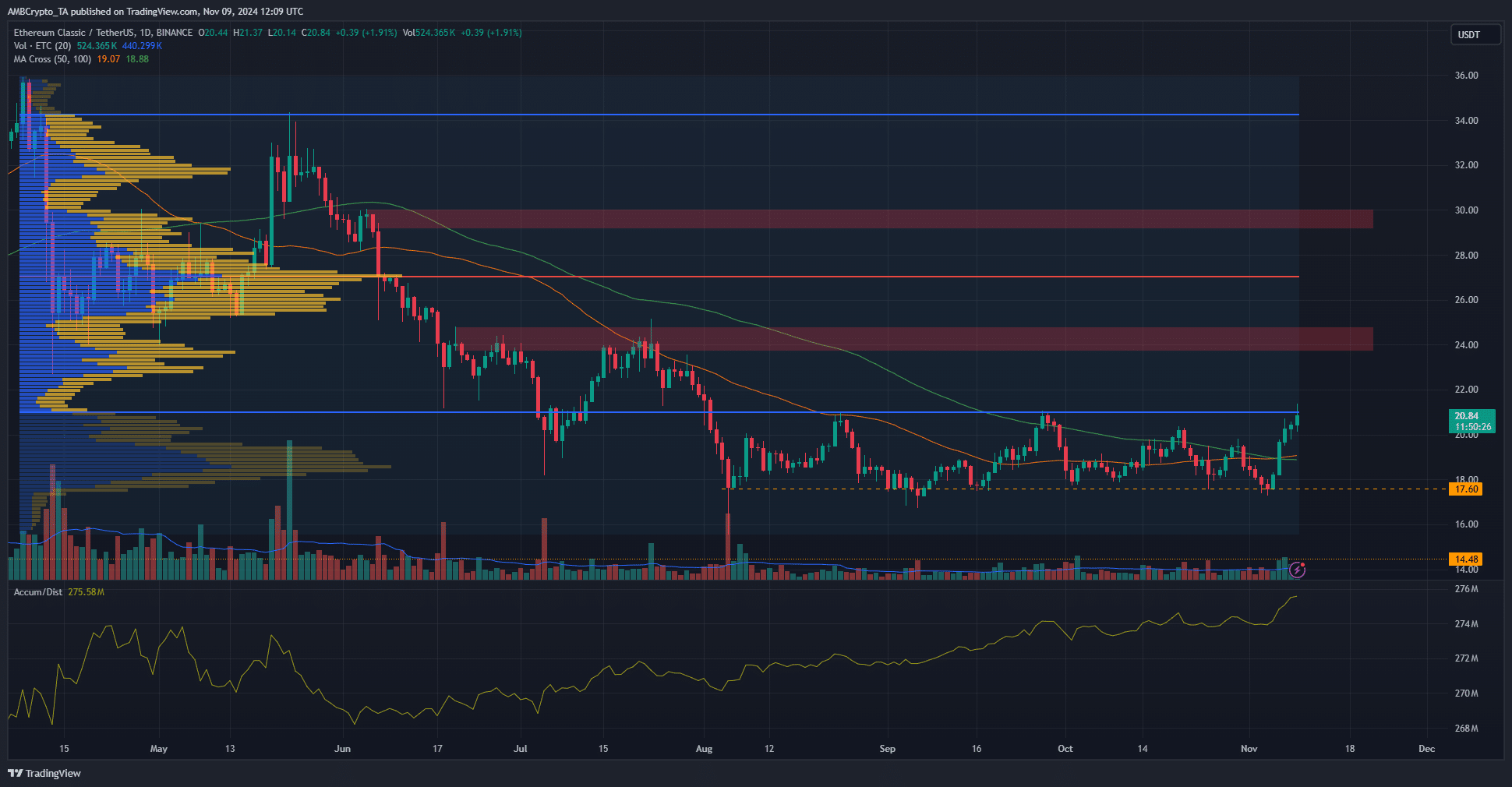Click the 36.00 price axis label

[x=1466, y=76]
